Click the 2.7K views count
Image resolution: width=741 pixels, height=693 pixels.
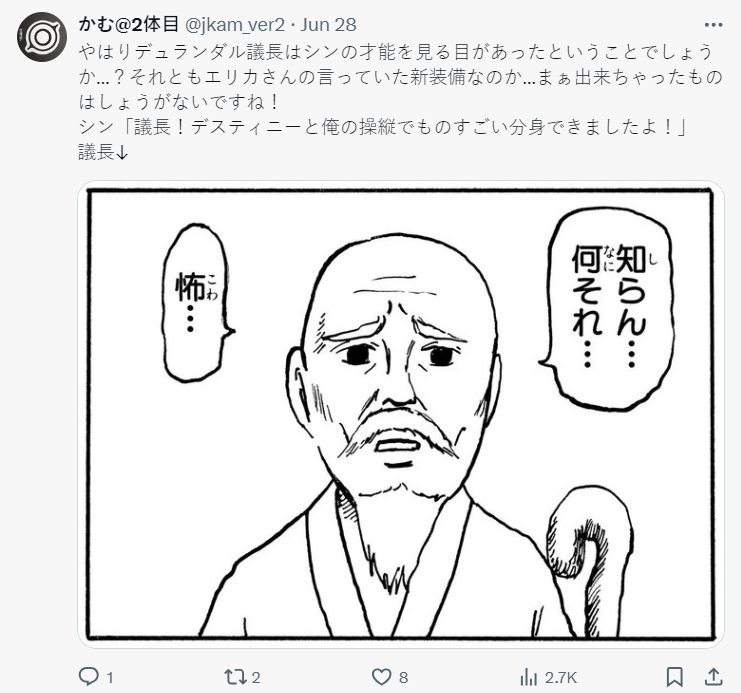(x=560, y=678)
